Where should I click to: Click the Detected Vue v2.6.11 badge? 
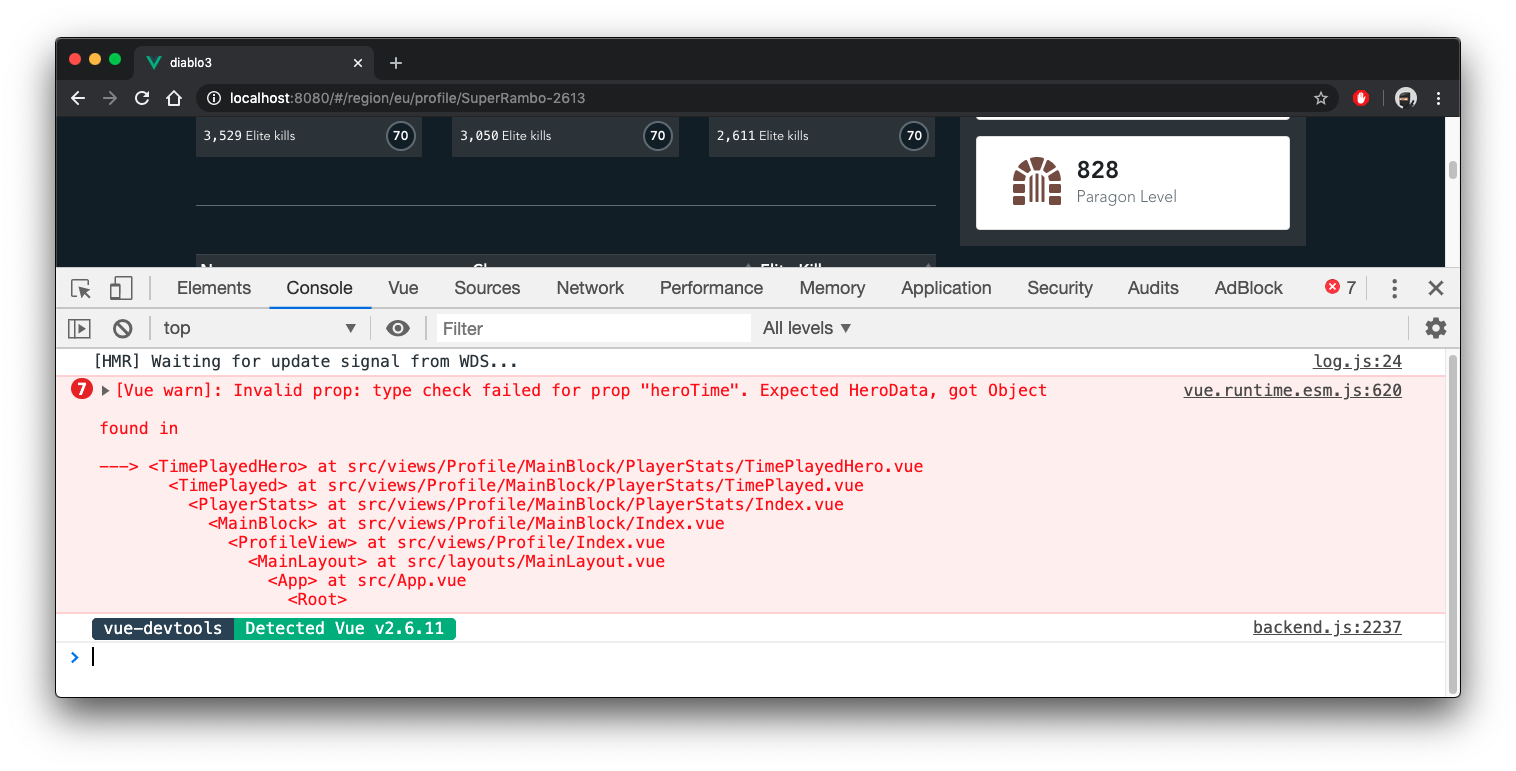(x=345, y=628)
